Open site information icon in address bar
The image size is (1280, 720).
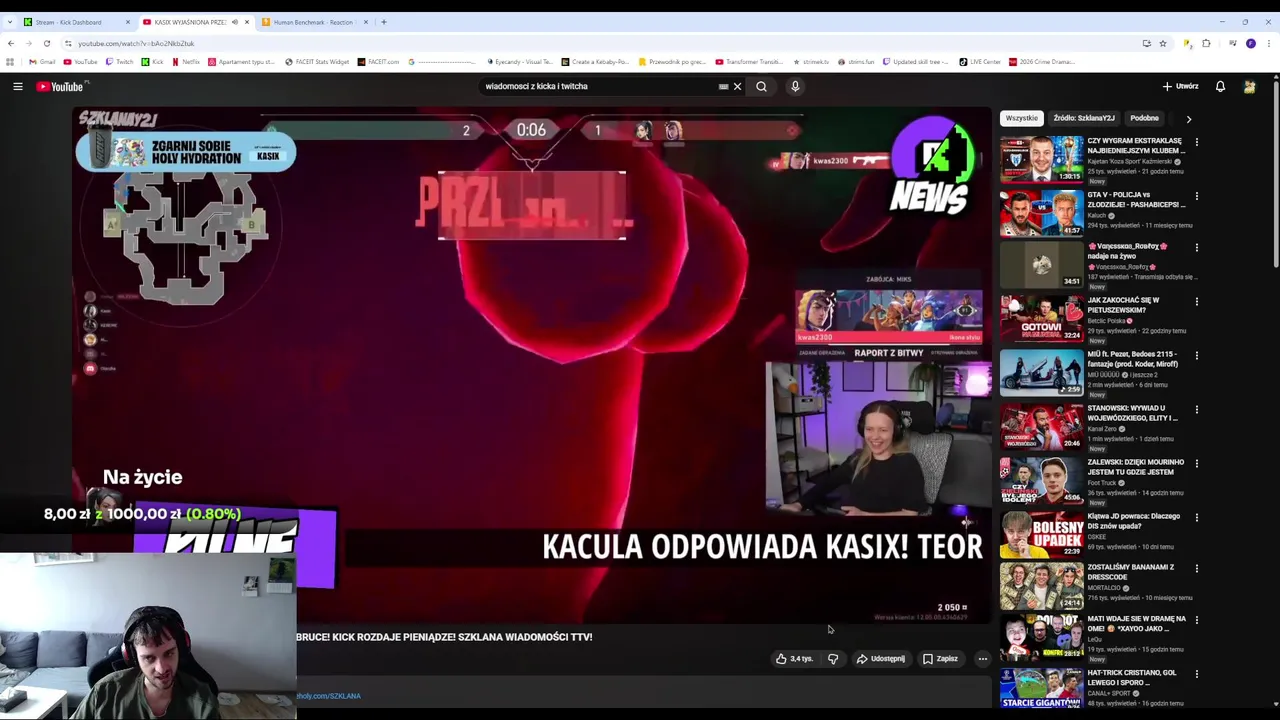pyautogui.click(x=68, y=43)
